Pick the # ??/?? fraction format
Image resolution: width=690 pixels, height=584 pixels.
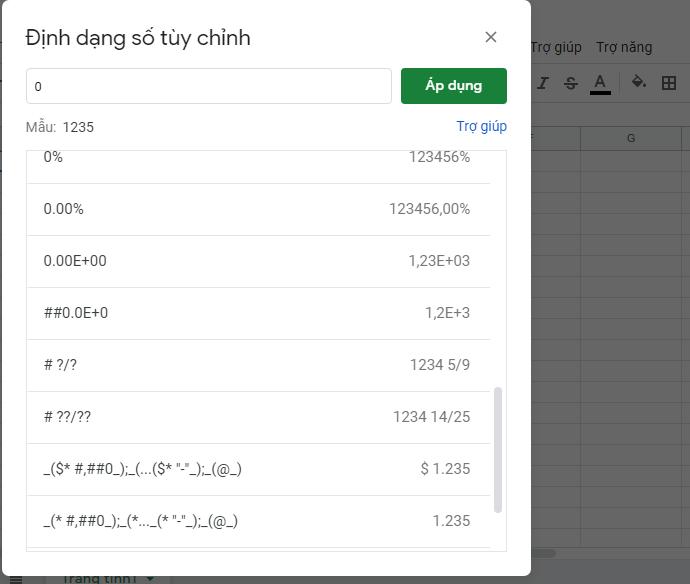pos(258,417)
